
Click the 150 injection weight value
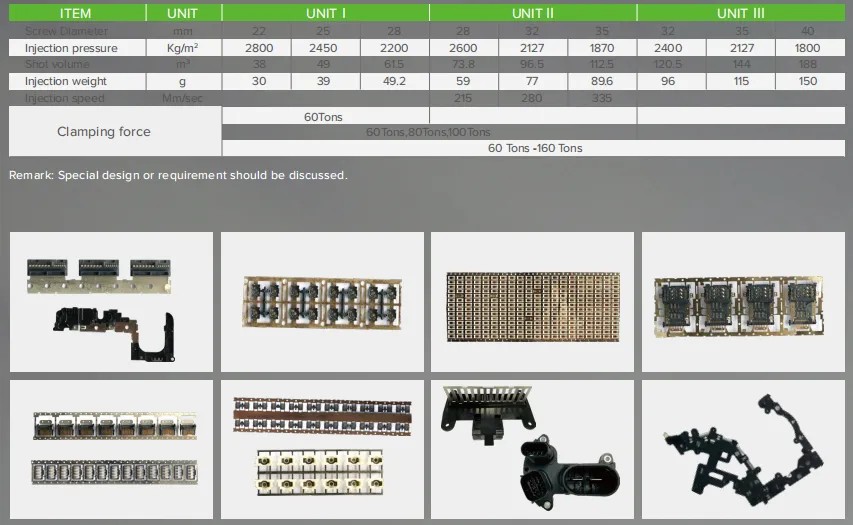(810, 81)
